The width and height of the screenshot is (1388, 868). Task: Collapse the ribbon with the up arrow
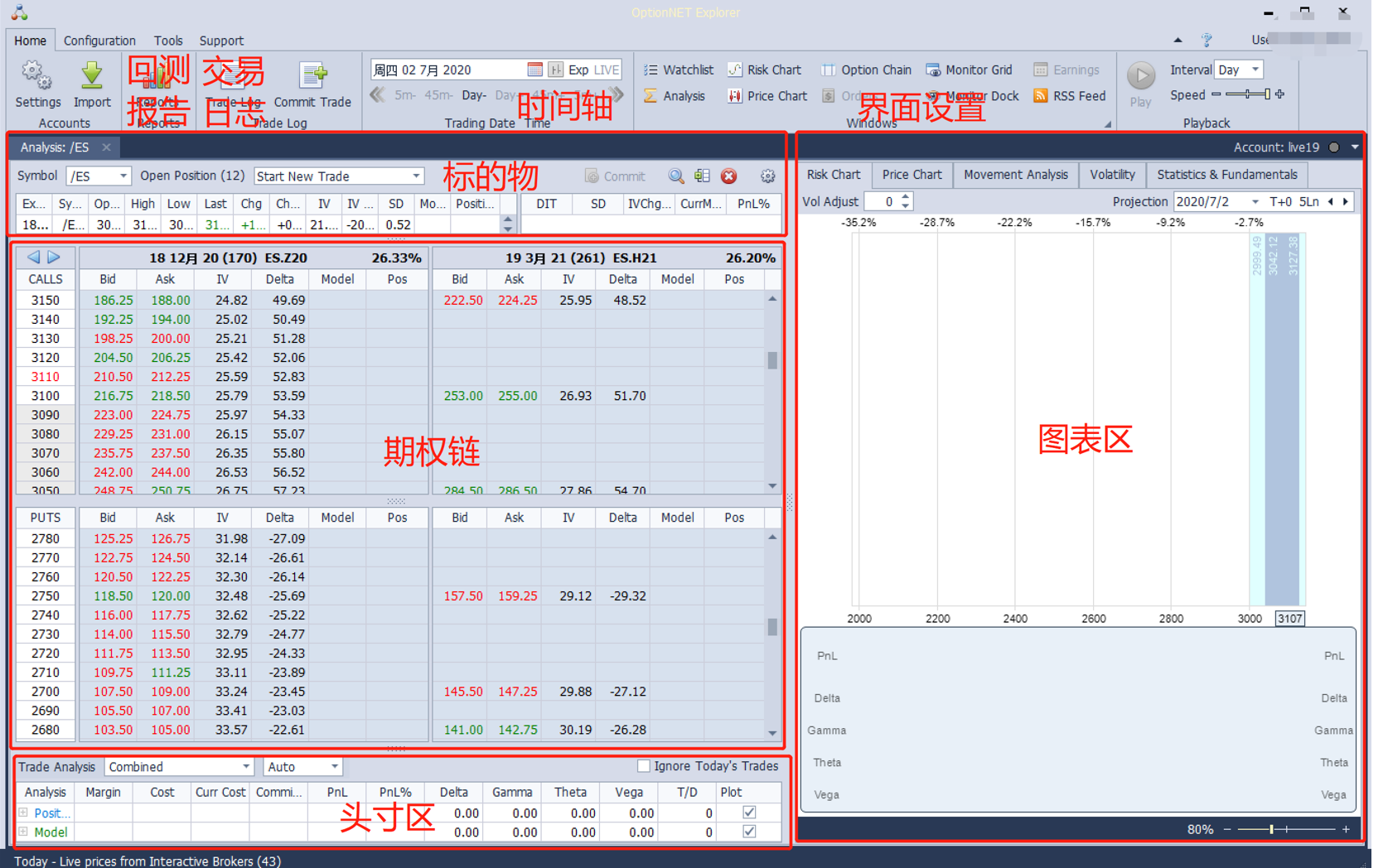[x=1178, y=40]
